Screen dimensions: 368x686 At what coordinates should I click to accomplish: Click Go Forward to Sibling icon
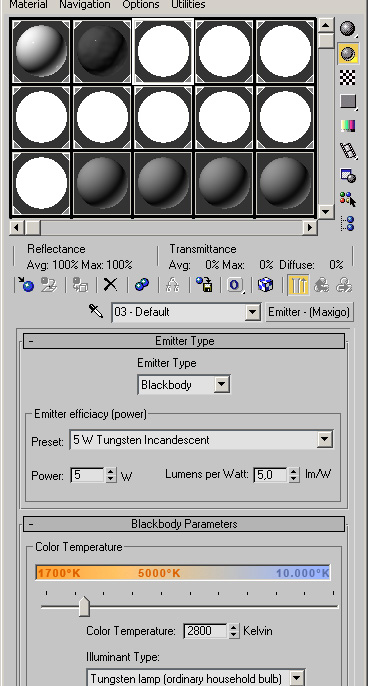(344, 285)
